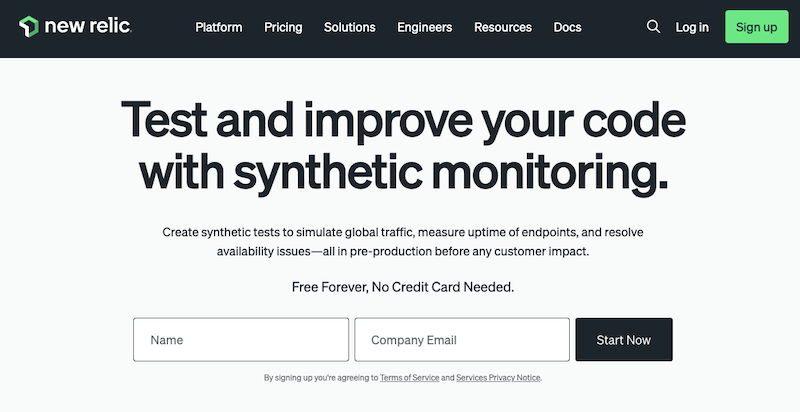Click the Create synthetic tests description paragraph
The image size is (800, 412).
403,242
